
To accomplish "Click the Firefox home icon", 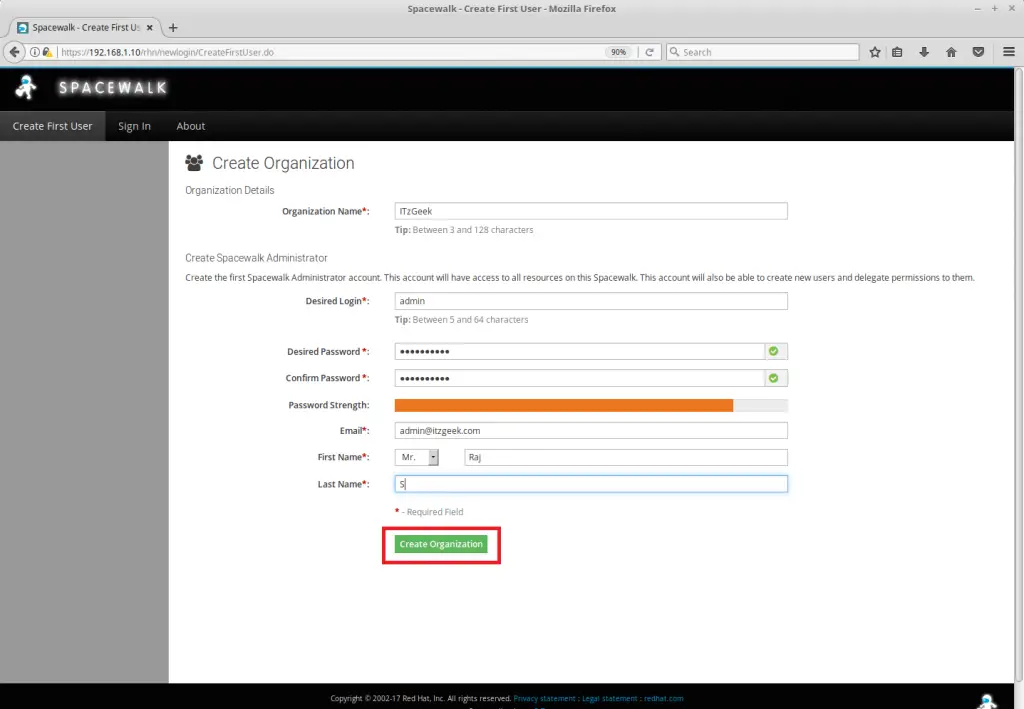I will coord(951,52).
